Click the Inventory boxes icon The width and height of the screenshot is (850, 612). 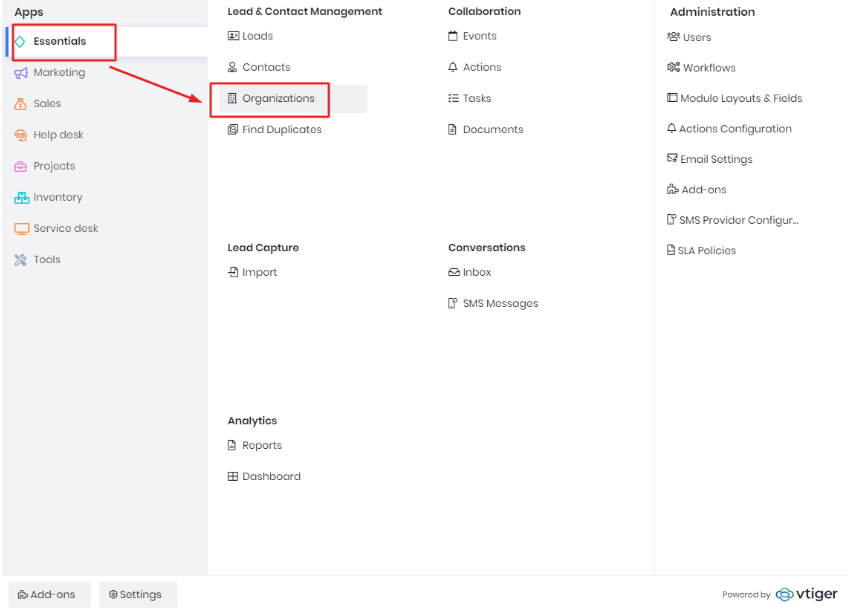tap(21, 198)
